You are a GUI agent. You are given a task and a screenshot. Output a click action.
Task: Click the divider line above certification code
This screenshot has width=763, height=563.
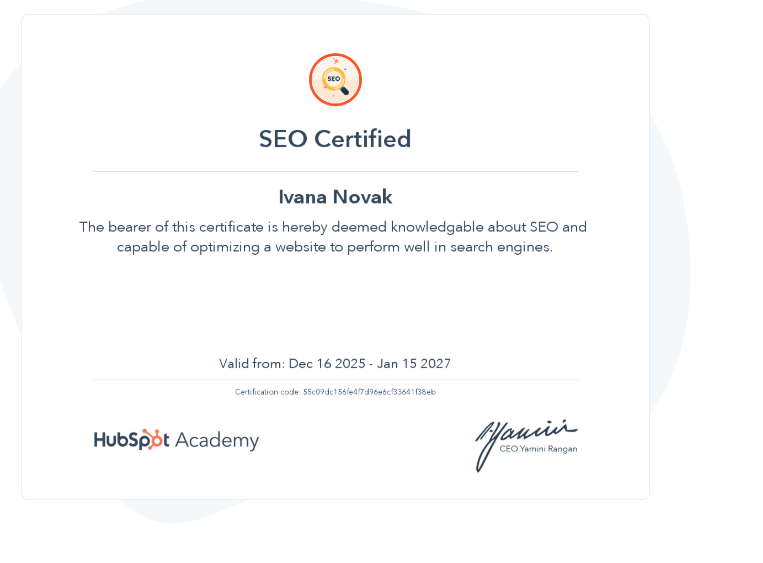coord(335,380)
